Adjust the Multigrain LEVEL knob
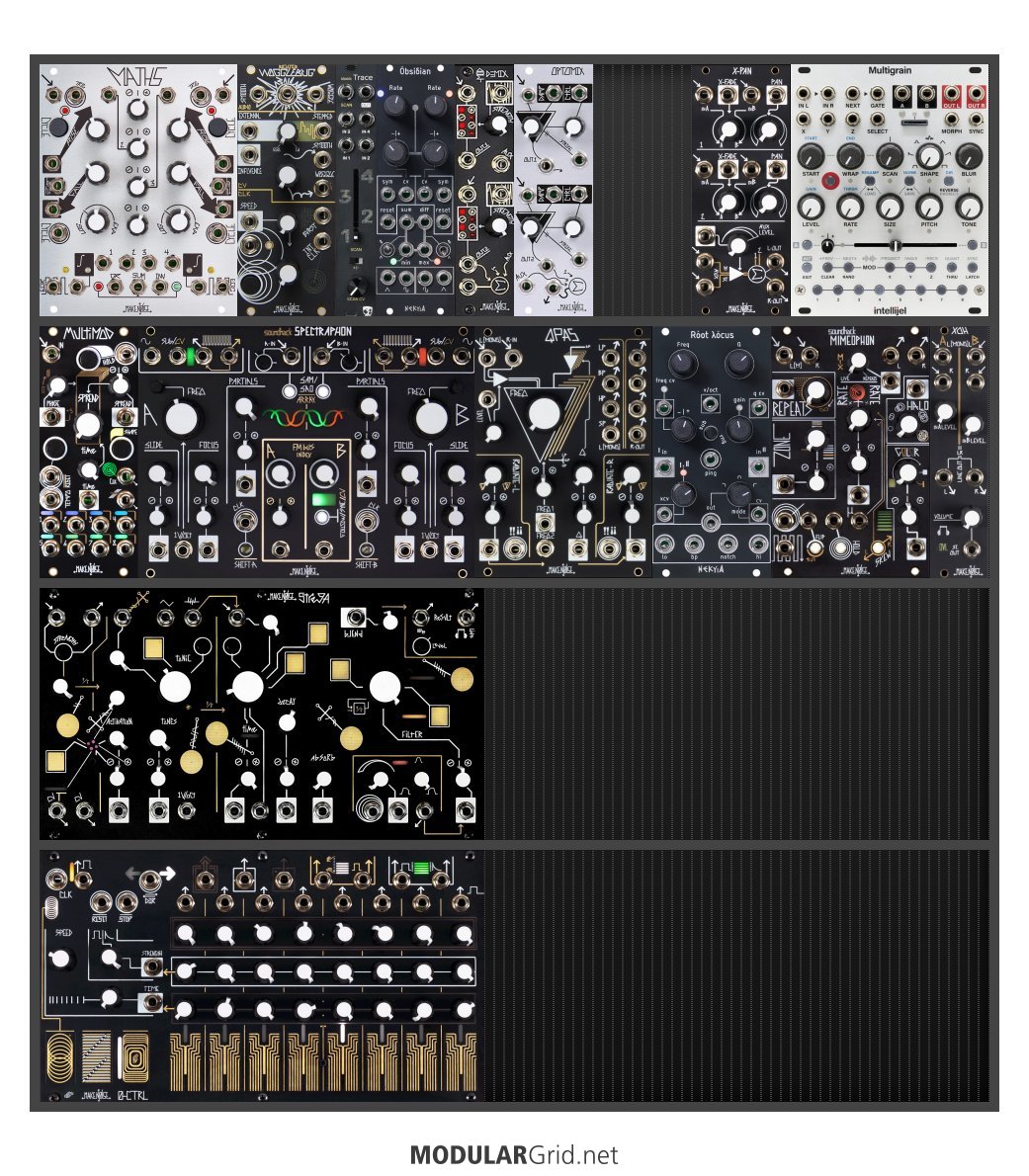The image size is (1029, 1176). point(811,207)
